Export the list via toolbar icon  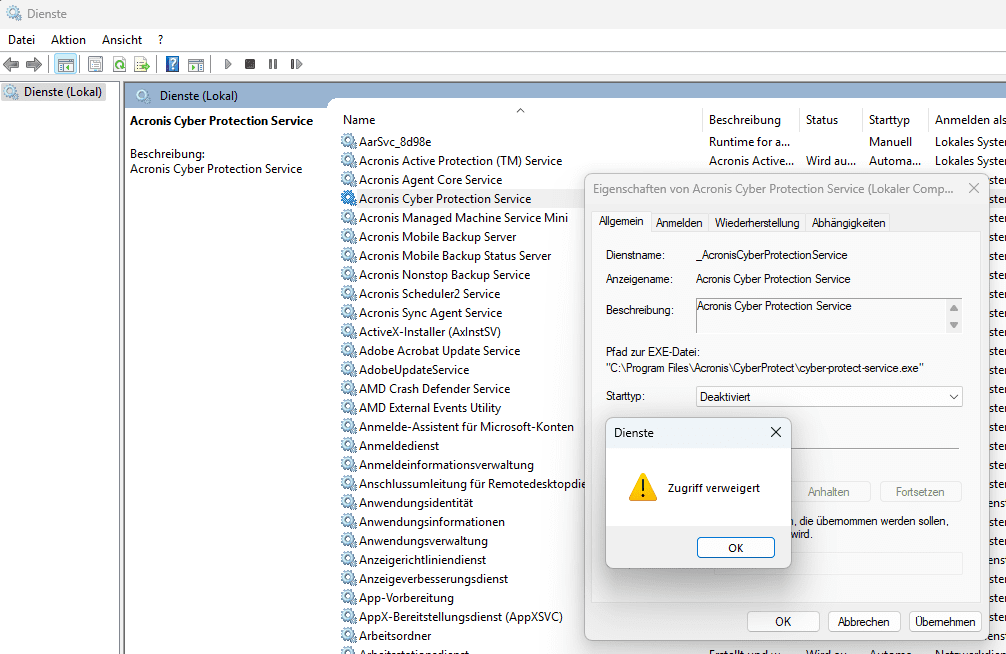click(142, 64)
